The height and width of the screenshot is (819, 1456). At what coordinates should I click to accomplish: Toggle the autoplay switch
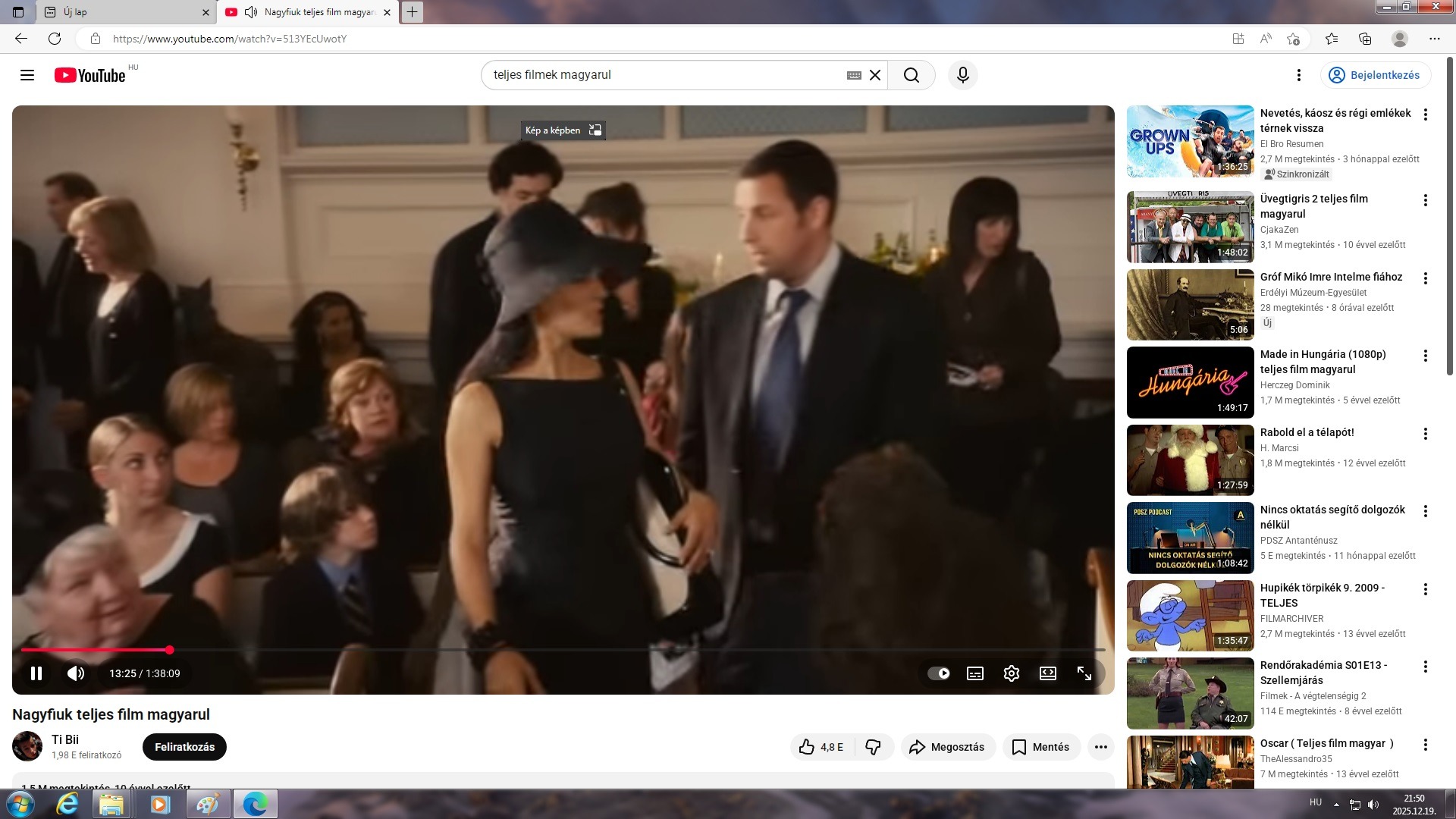coord(939,673)
